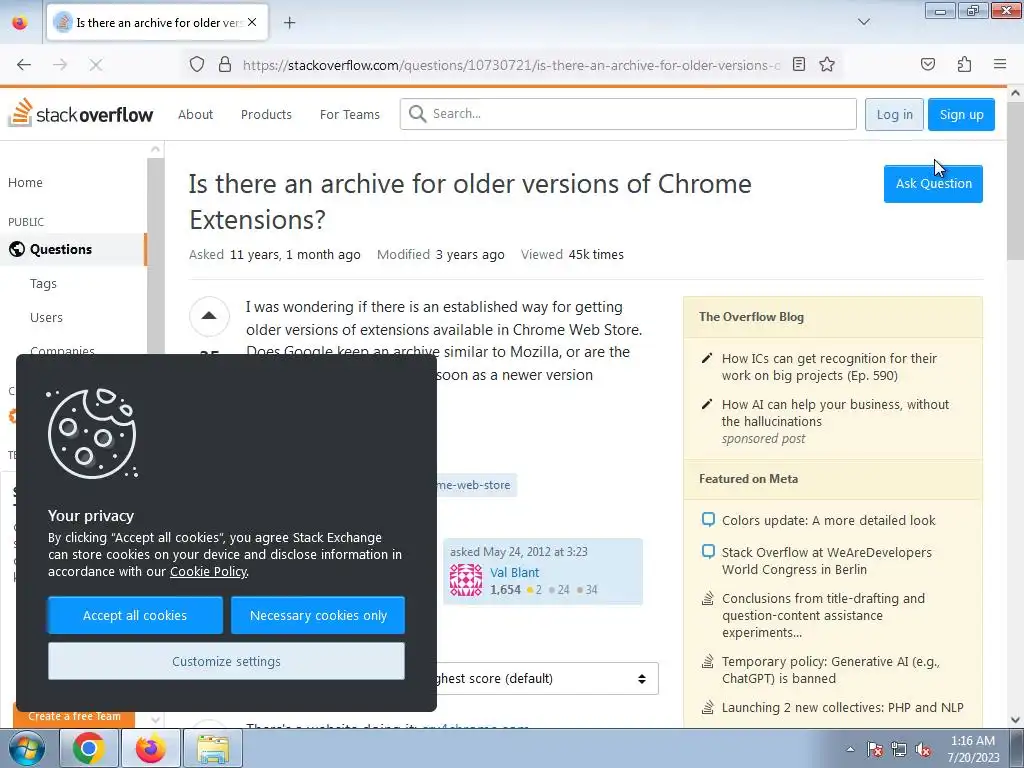This screenshot has width=1024, height=768.
Task: Select Questions in the sidebar
Action: tap(73, 249)
